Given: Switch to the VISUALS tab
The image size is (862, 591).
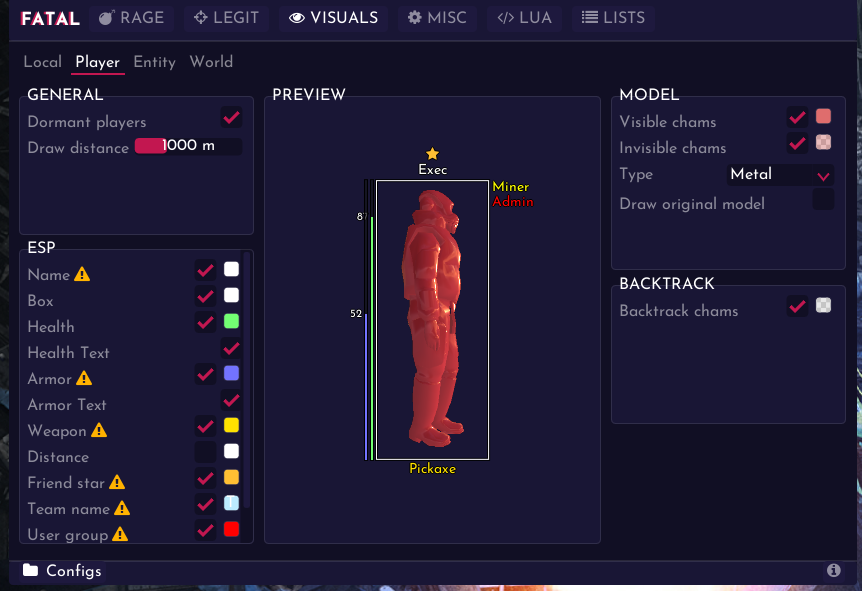Looking at the screenshot, I should pyautogui.click(x=334, y=18).
